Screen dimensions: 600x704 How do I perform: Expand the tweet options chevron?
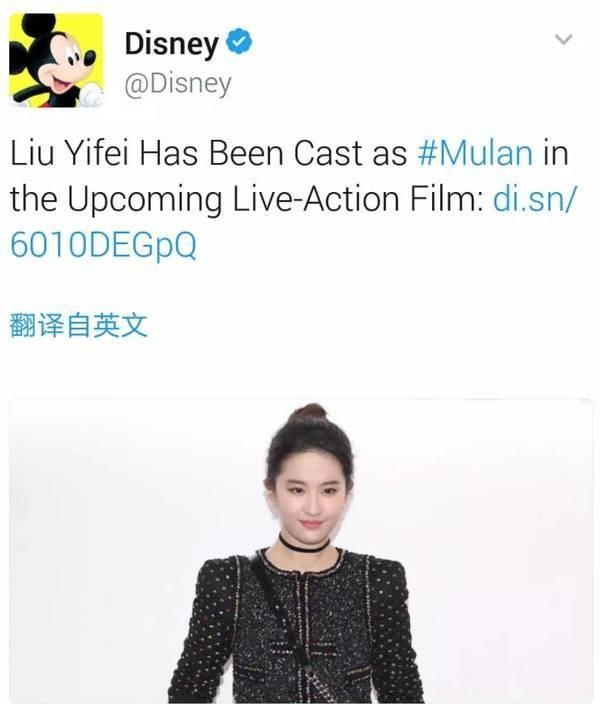[563, 40]
